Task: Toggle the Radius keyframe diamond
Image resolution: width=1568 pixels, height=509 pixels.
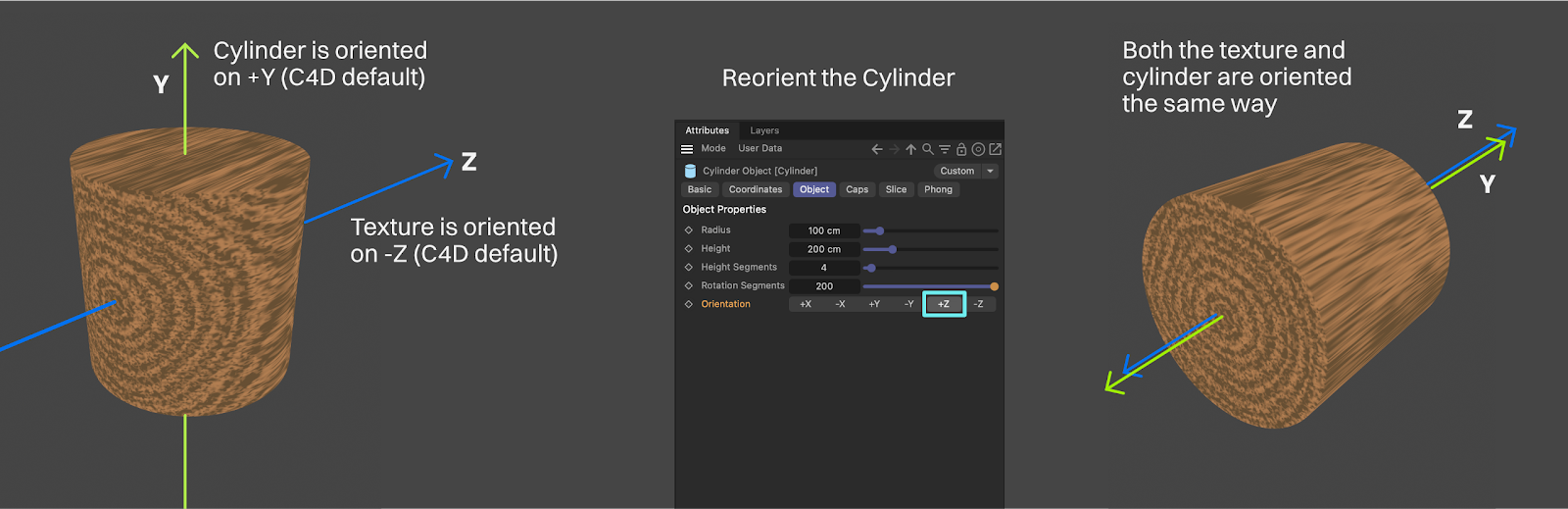Action: point(689,230)
